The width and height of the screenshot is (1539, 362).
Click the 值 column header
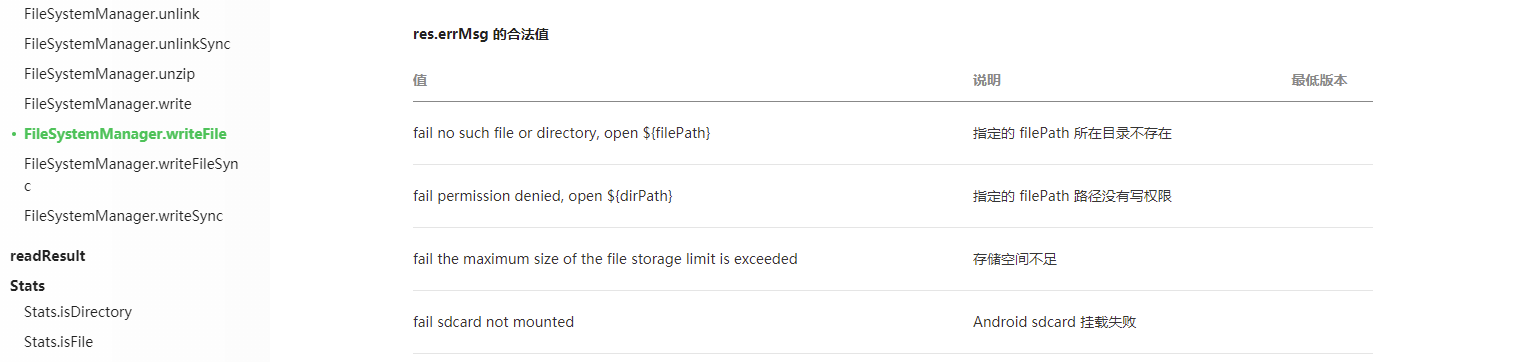click(420, 80)
